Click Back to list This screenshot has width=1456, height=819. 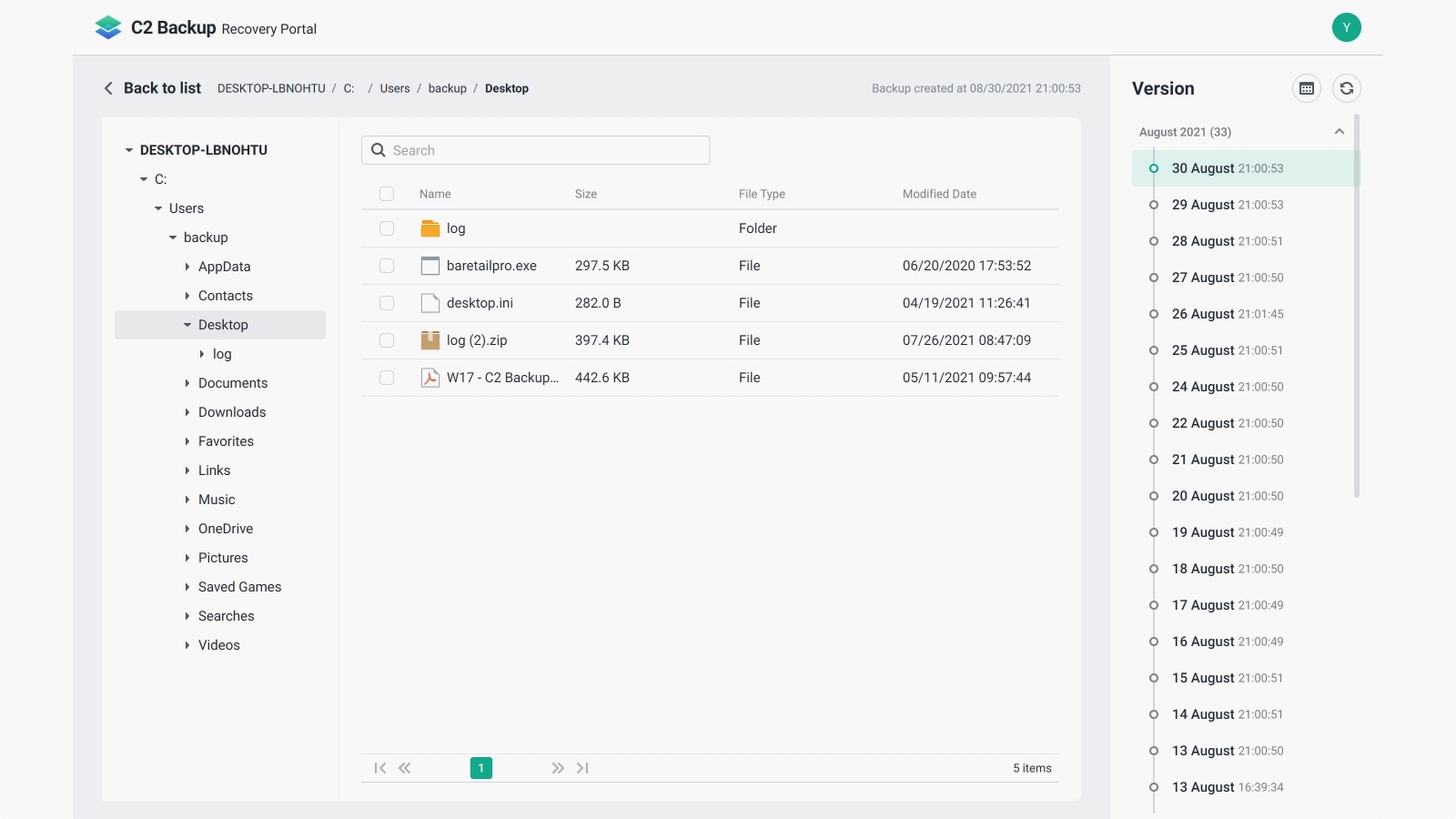(152, 88)
